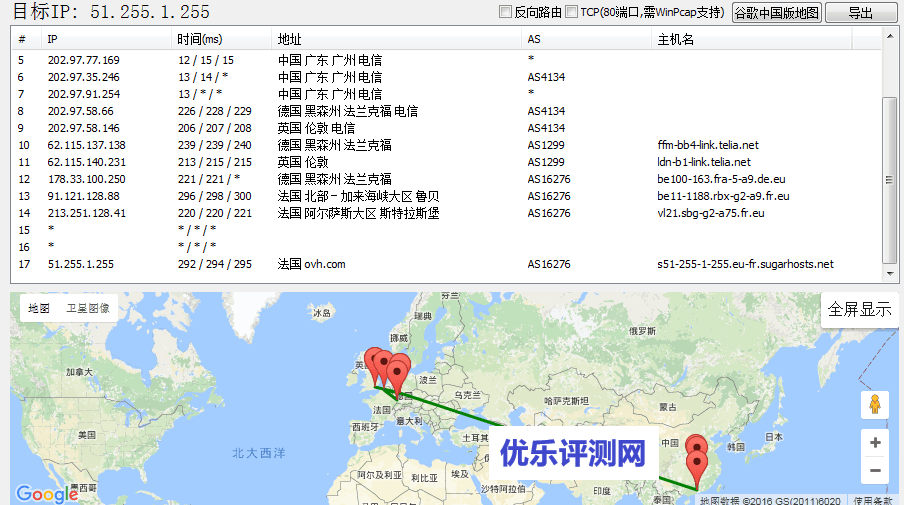Click the vertical scrollbar thumb in hop list
Viewport: 904px width, 505px height.
888,180
